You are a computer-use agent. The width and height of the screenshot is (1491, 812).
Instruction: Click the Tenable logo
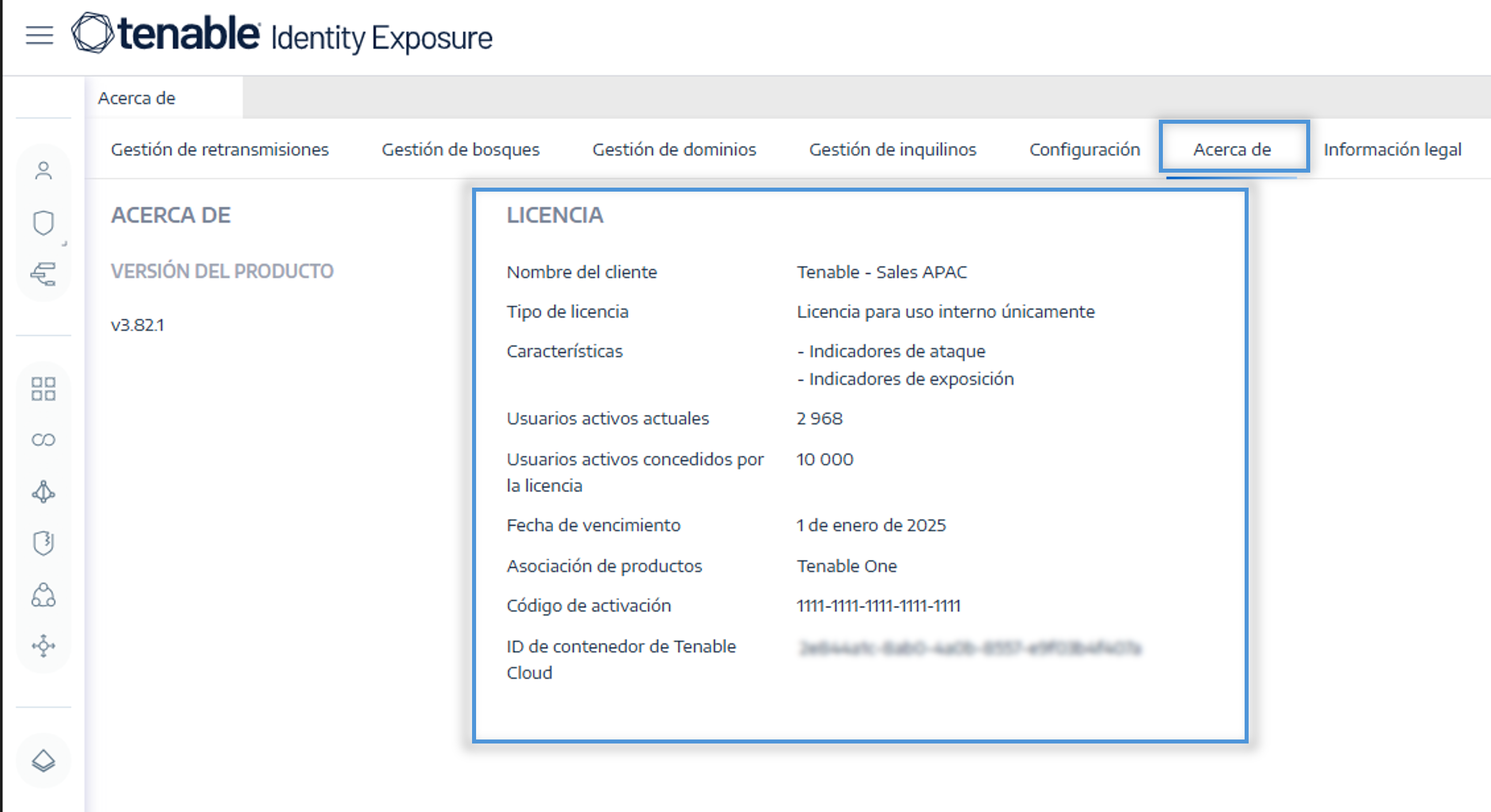click(166, 33)
